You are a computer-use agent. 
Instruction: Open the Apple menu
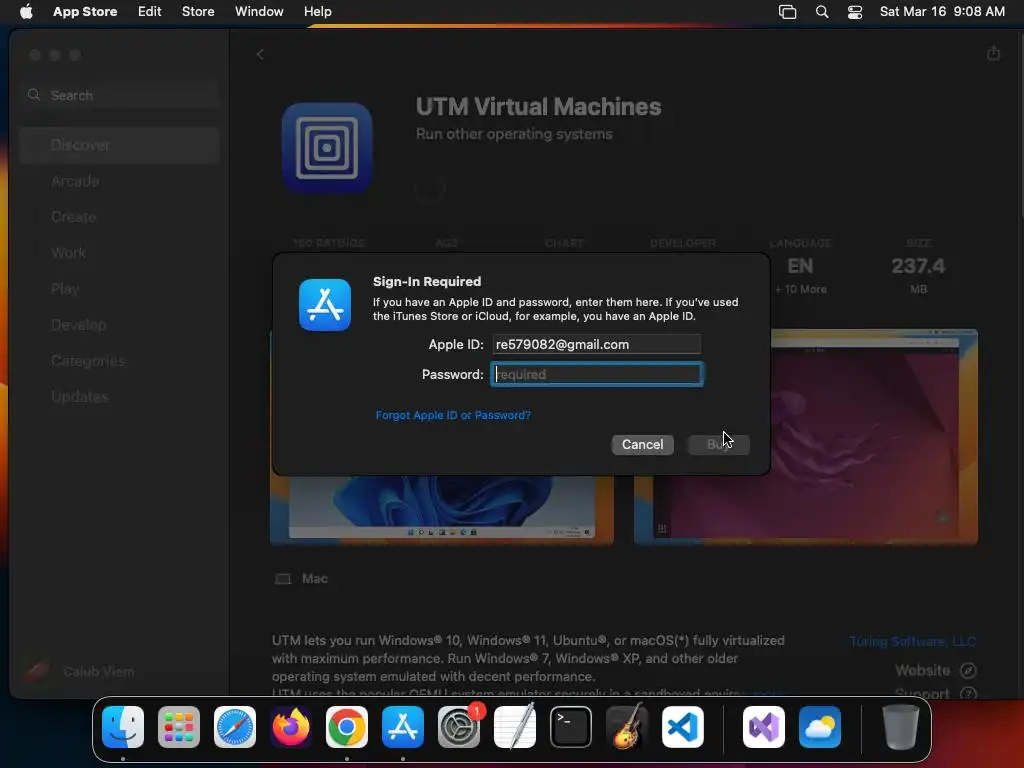(26, 11)
